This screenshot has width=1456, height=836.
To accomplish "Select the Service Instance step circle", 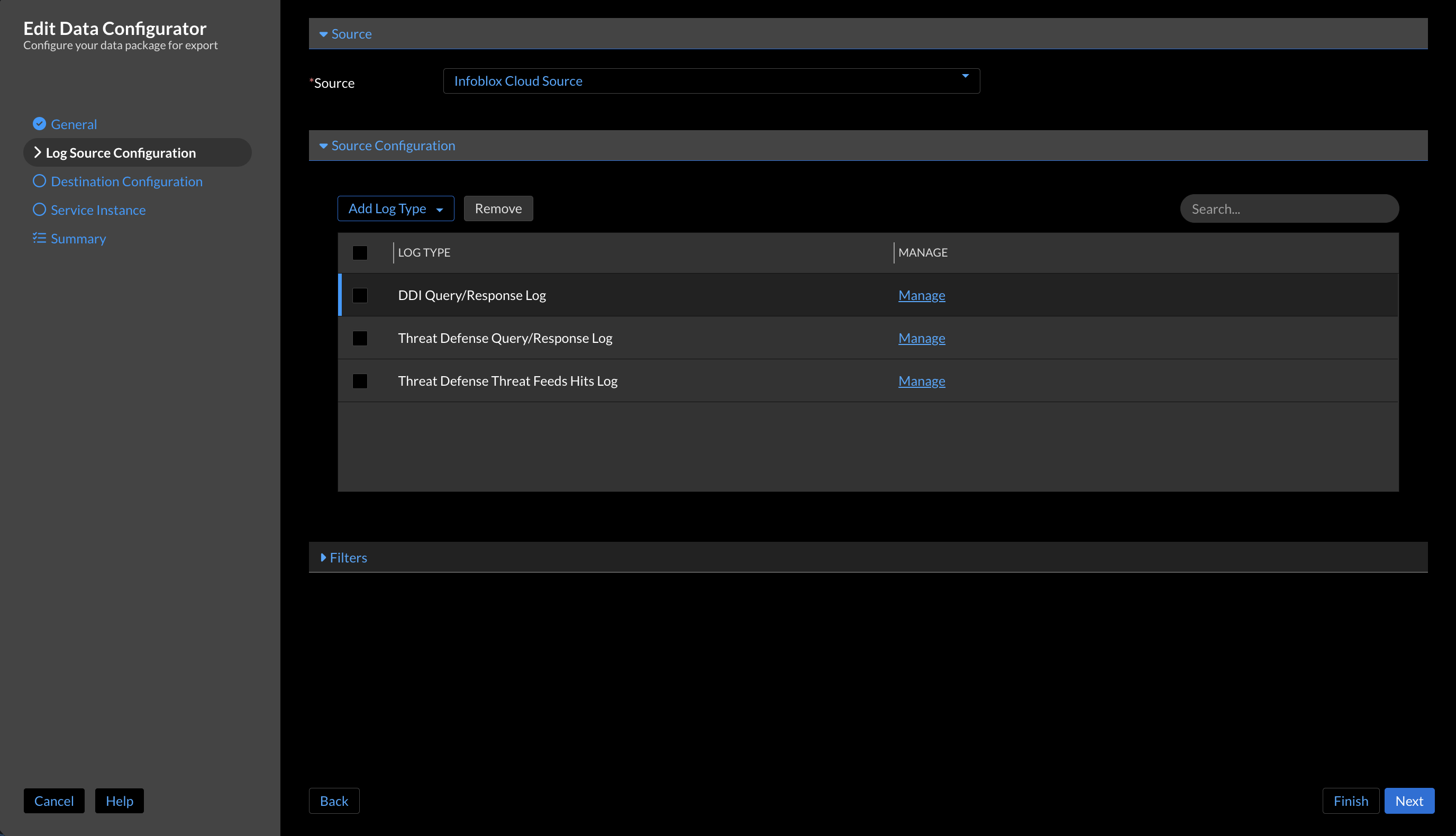I will point(39,210).
